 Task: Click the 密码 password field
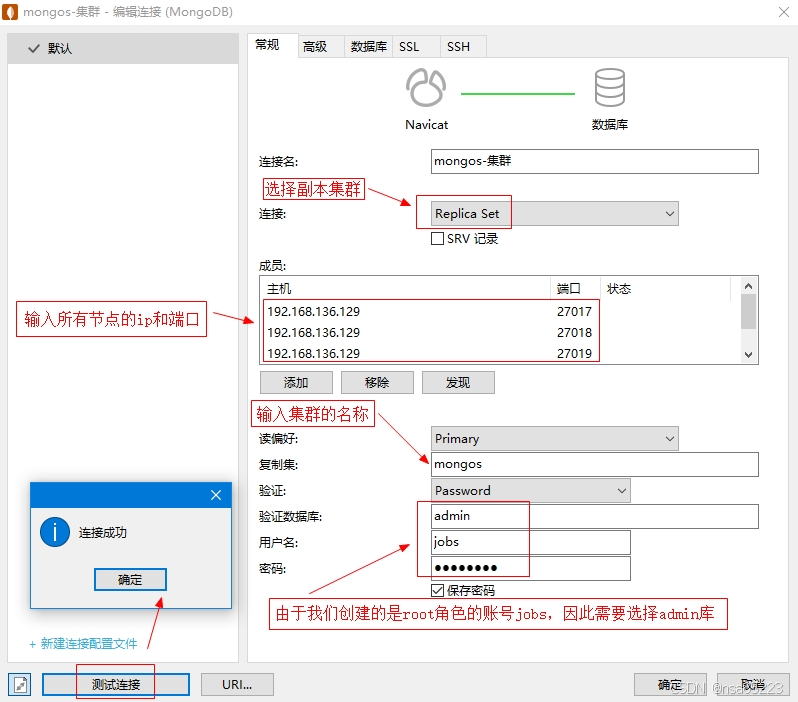pos(530,568)
